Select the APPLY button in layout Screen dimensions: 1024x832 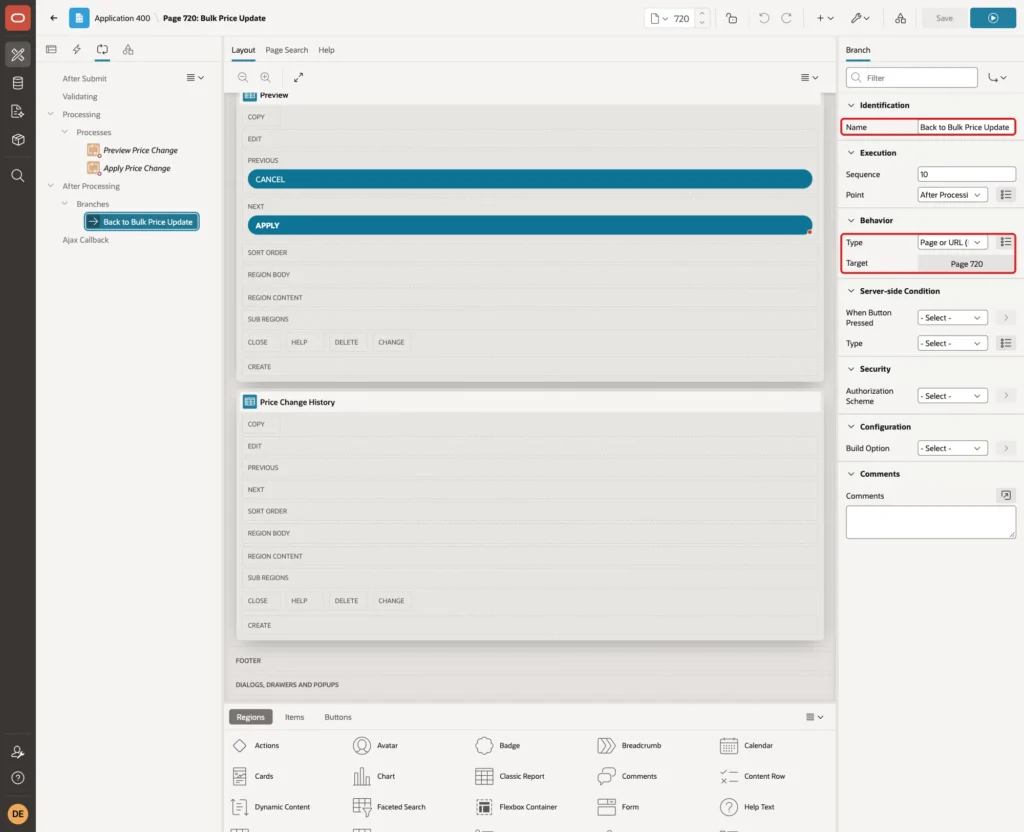click(x=530, y=225)
